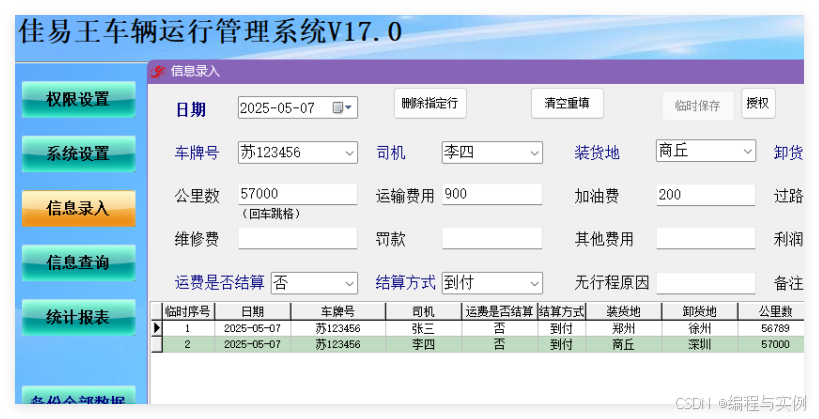Screen dimensions: 819x419
Task: Open 信息查询 page
Action: click(78, 262)
